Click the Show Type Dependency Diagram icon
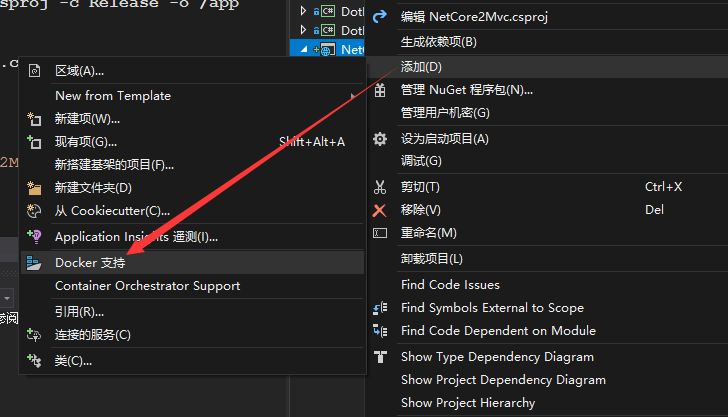Screen dimensions: 728x417 (380, 357)
